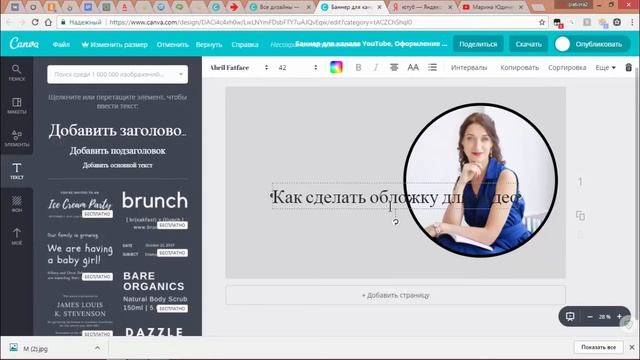The width and height of the screenshot is (640, 360).
Task: Click the user profile avatar circle
Action: pos(562,44)
